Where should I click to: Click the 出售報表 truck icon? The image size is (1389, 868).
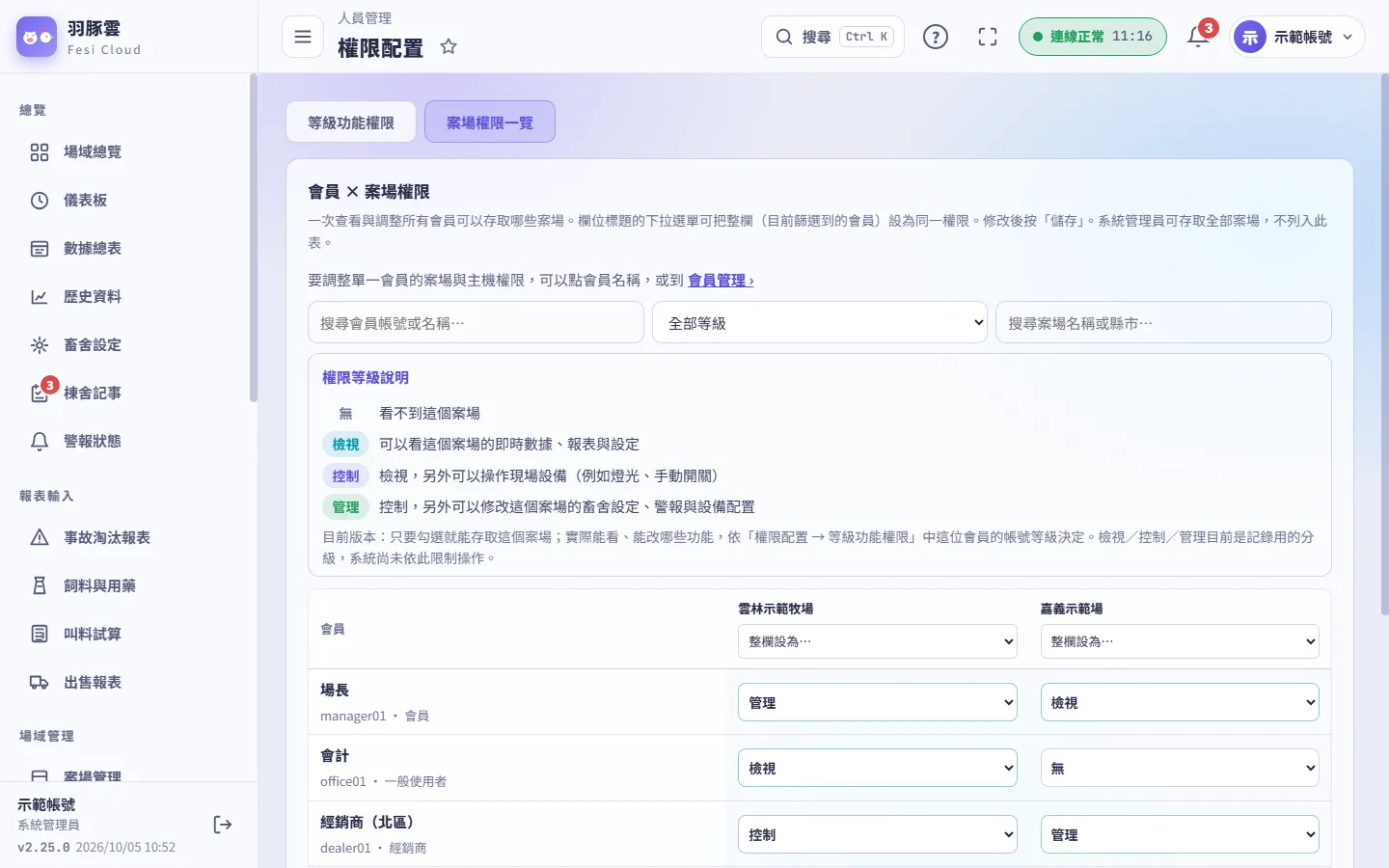(40, 682)
